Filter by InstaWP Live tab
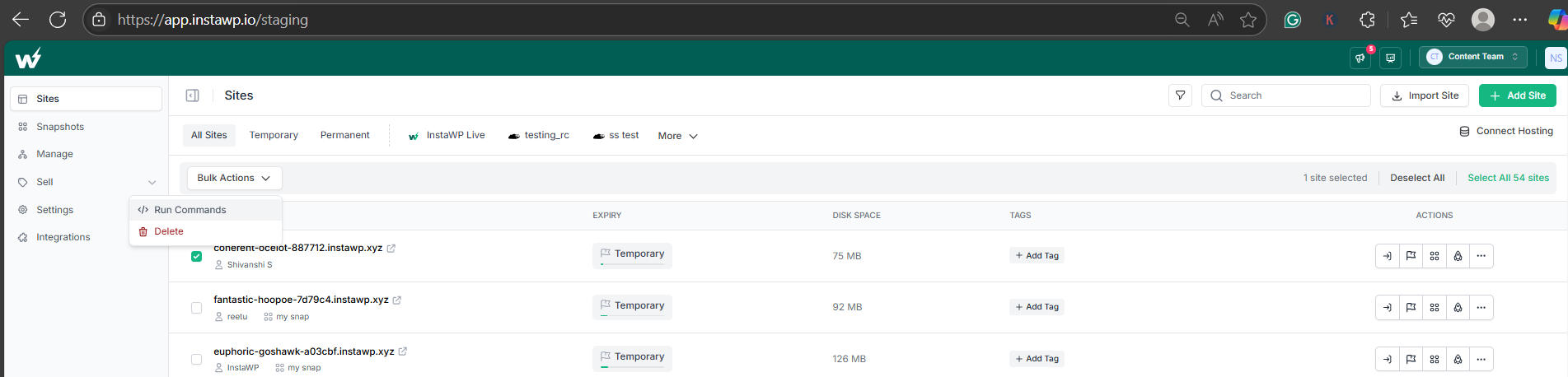 tap(447, 135)
